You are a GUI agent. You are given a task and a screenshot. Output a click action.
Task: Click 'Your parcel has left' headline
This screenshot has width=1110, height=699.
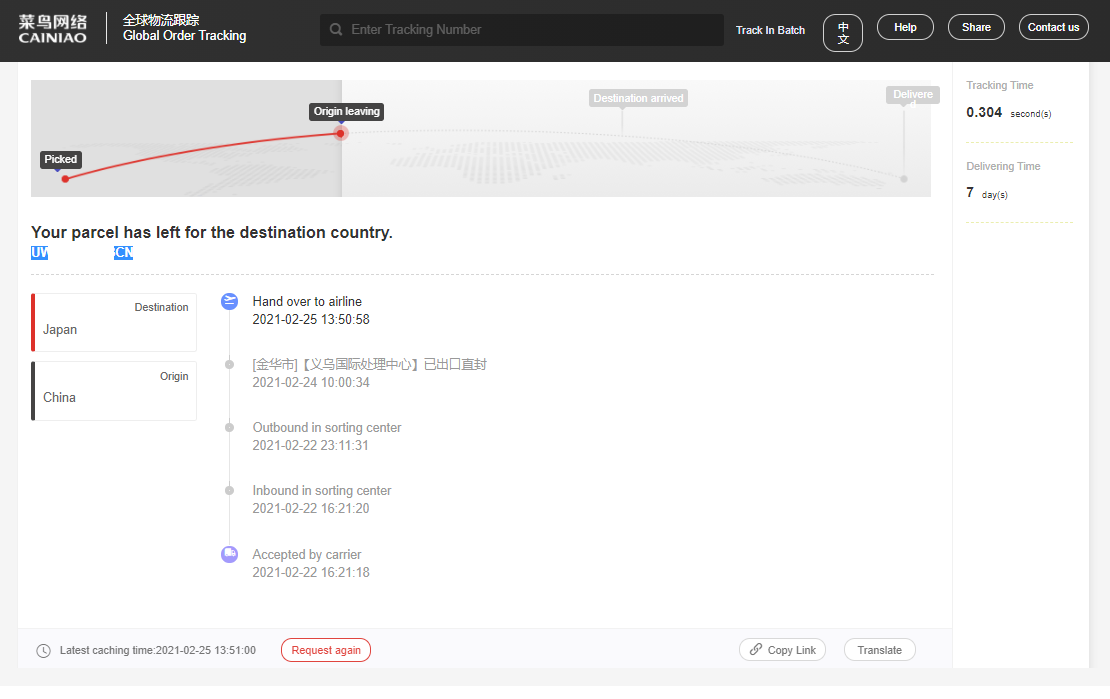click(212, 232)
